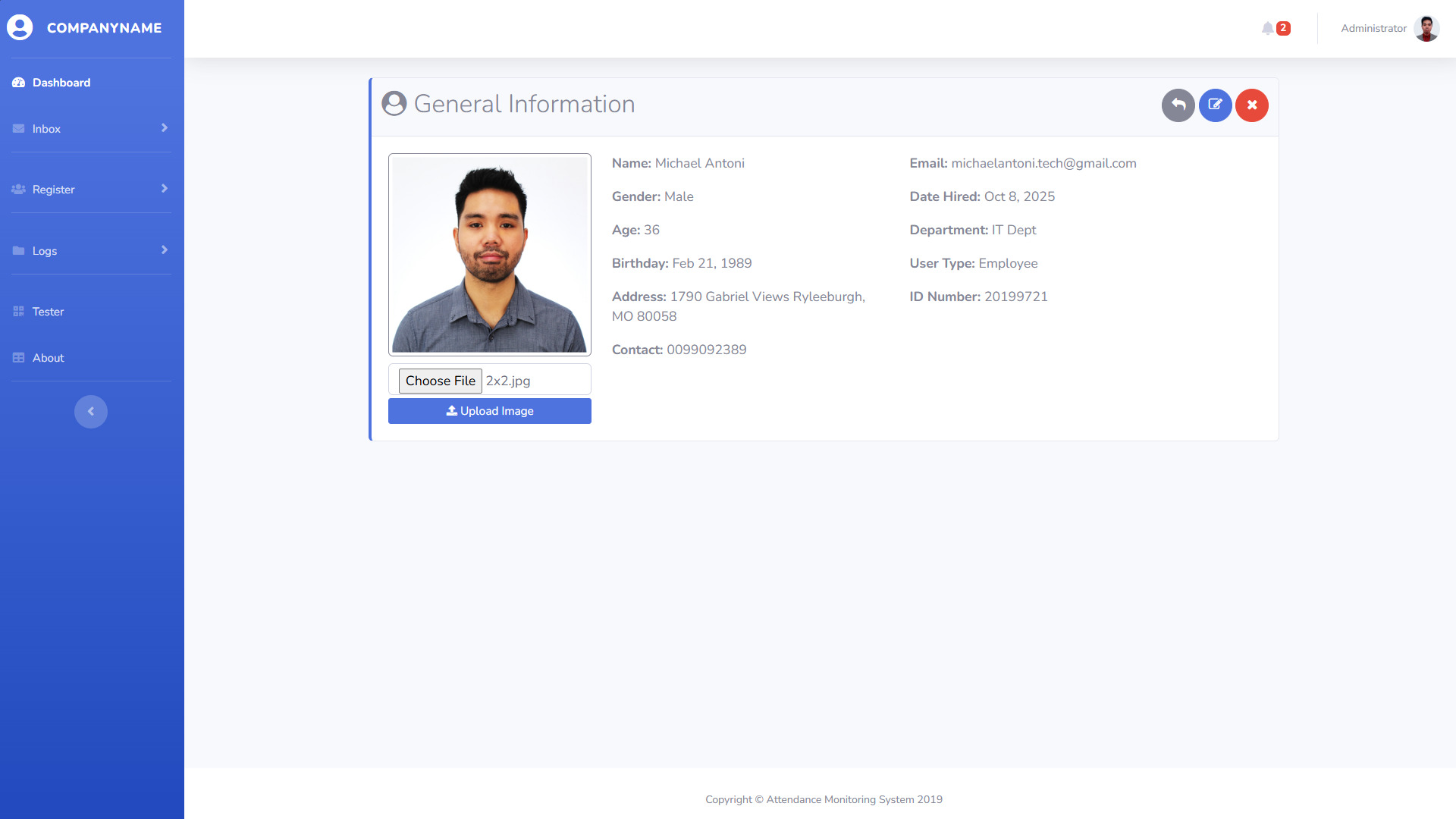Image resolution: width=1456 pixels, height=819 pixels.
Task: Click the About table icon
Action: point(18,358)
